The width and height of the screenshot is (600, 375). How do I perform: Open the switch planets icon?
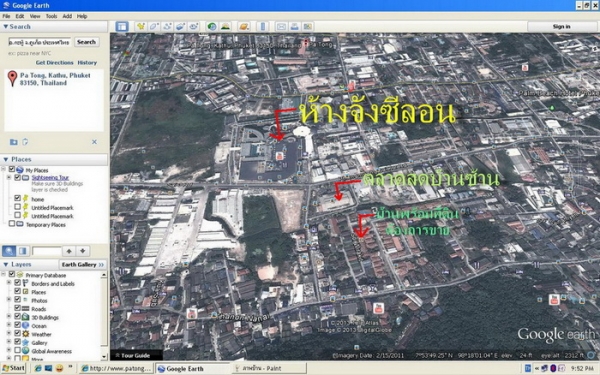point(244,26)
